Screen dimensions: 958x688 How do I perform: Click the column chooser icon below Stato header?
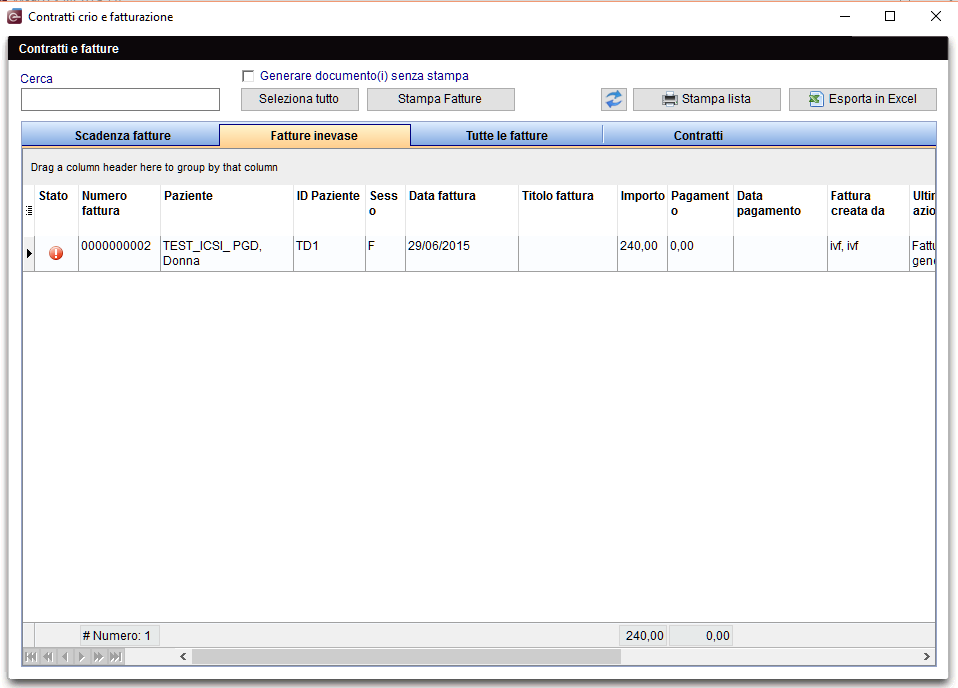pyautogui.click(x=29, y=210)
